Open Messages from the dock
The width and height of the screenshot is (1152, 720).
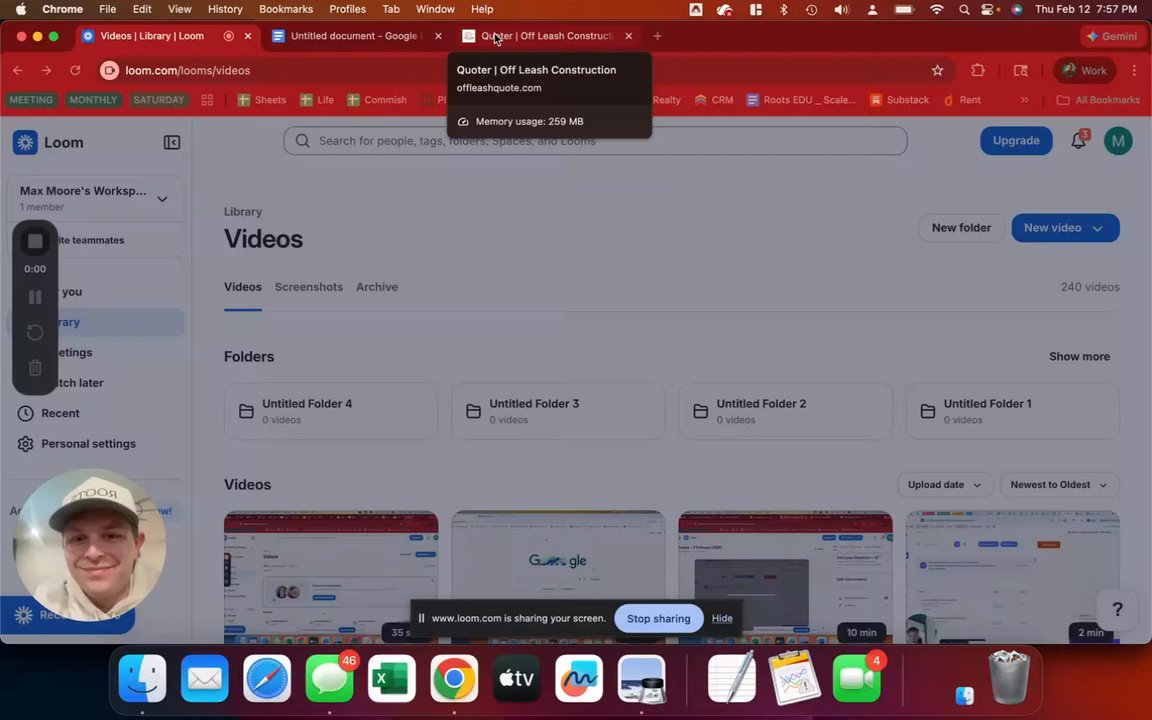point(329,678)
